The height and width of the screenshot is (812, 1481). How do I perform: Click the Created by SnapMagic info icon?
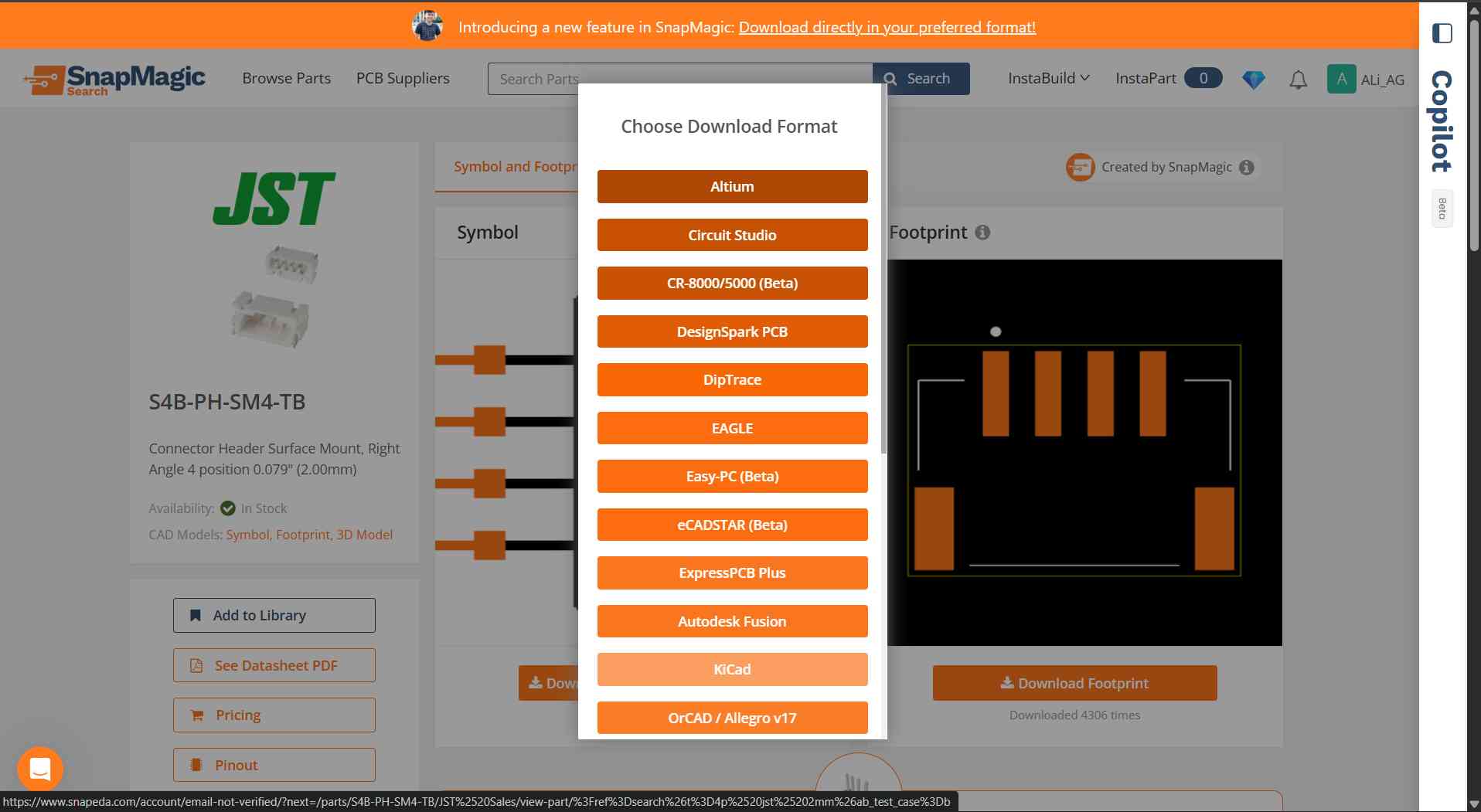1246,167
